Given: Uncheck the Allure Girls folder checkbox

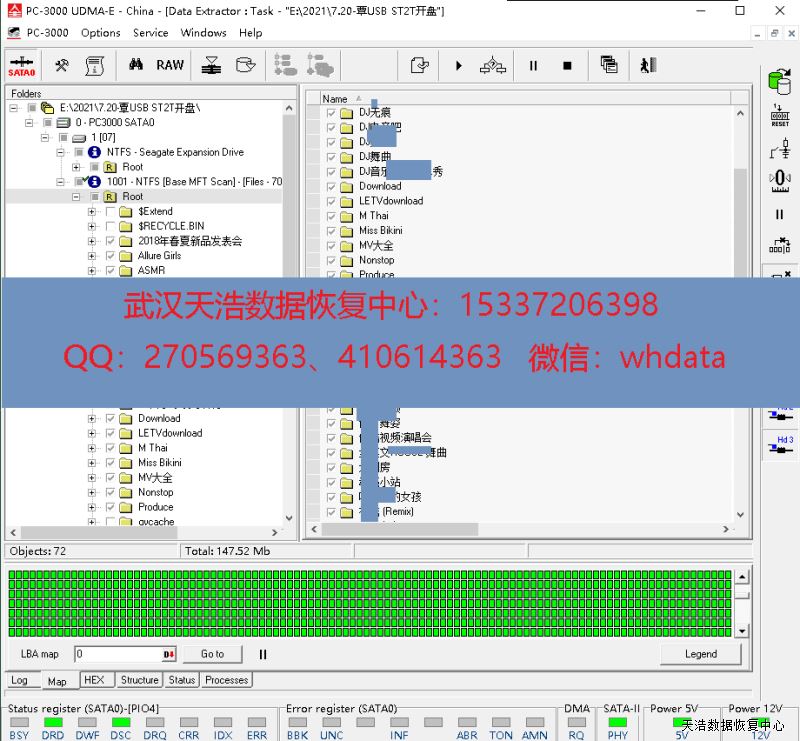Looking at the screenshot, I should 110,256.
